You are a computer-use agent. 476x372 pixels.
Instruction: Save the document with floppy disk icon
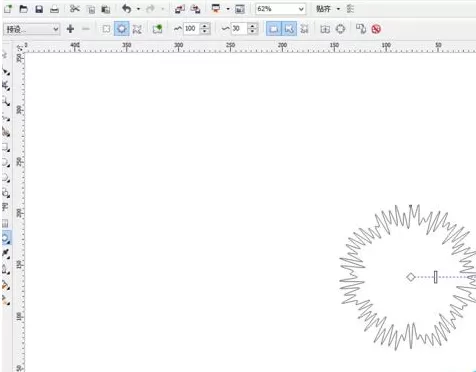click(x=39, y=9)
